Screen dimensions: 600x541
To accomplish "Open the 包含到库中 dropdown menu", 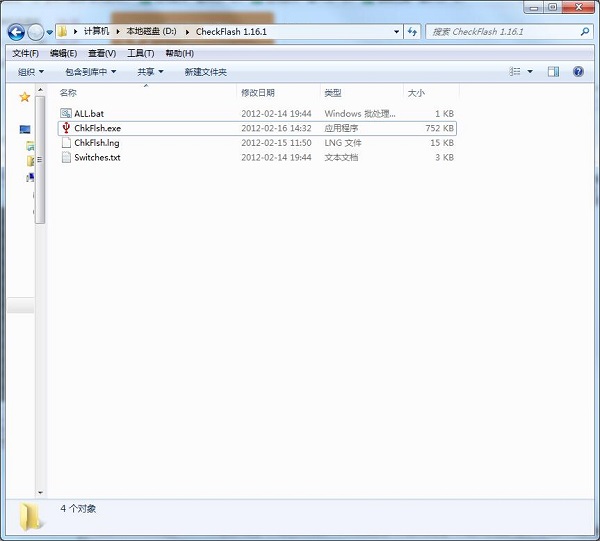I will click(x=91, y=72).
